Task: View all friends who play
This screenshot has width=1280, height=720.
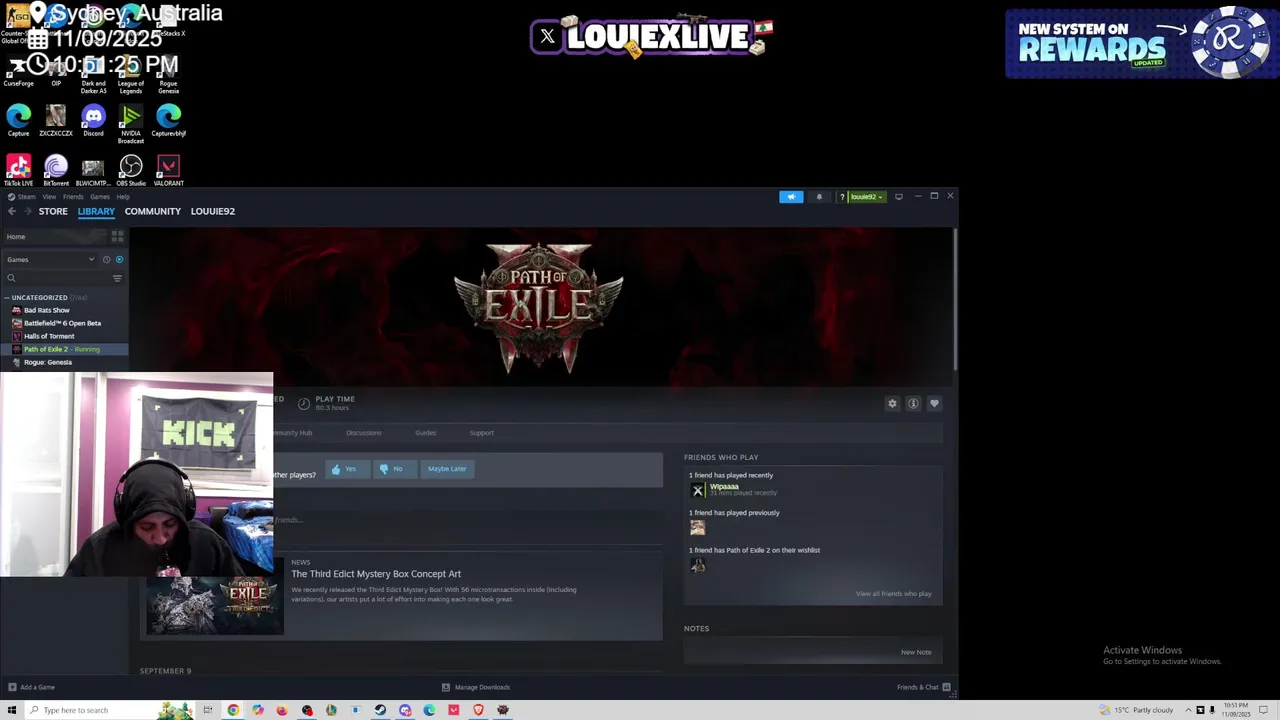Action: coord(893,594)
